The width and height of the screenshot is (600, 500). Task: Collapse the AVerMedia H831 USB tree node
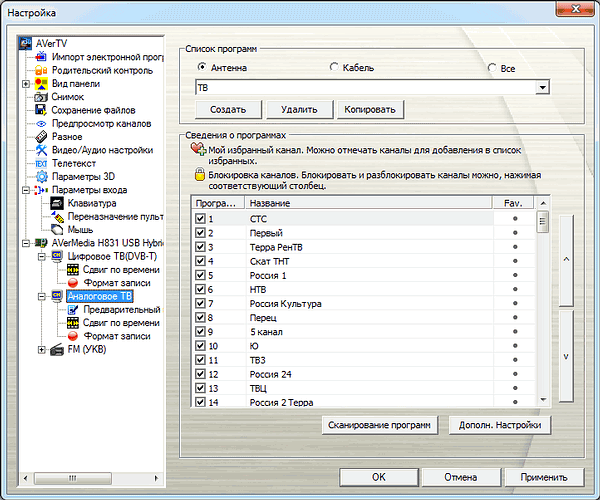(26, 243)
